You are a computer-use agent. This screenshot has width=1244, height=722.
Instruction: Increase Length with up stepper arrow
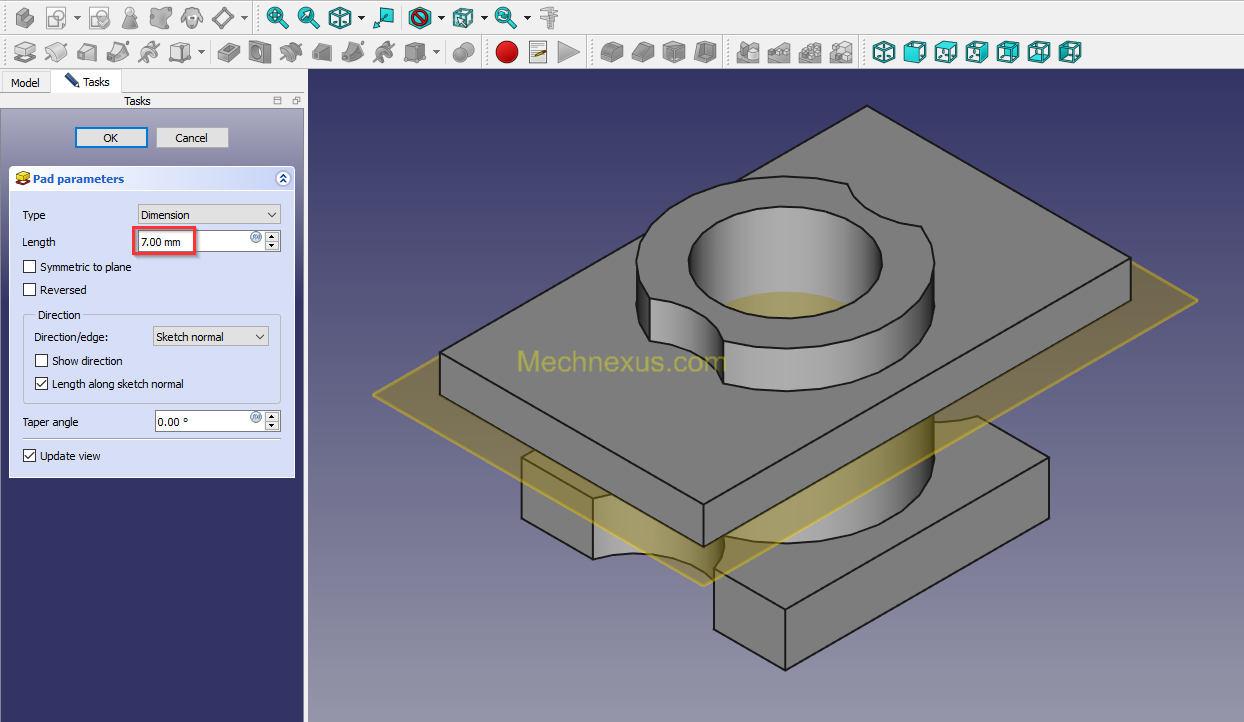tap(272, 236)
